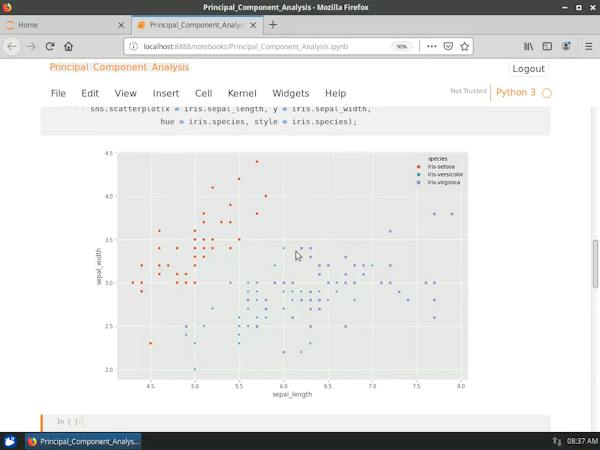
Task: Bookmark this page with star icon
Action: click(465, 47)
